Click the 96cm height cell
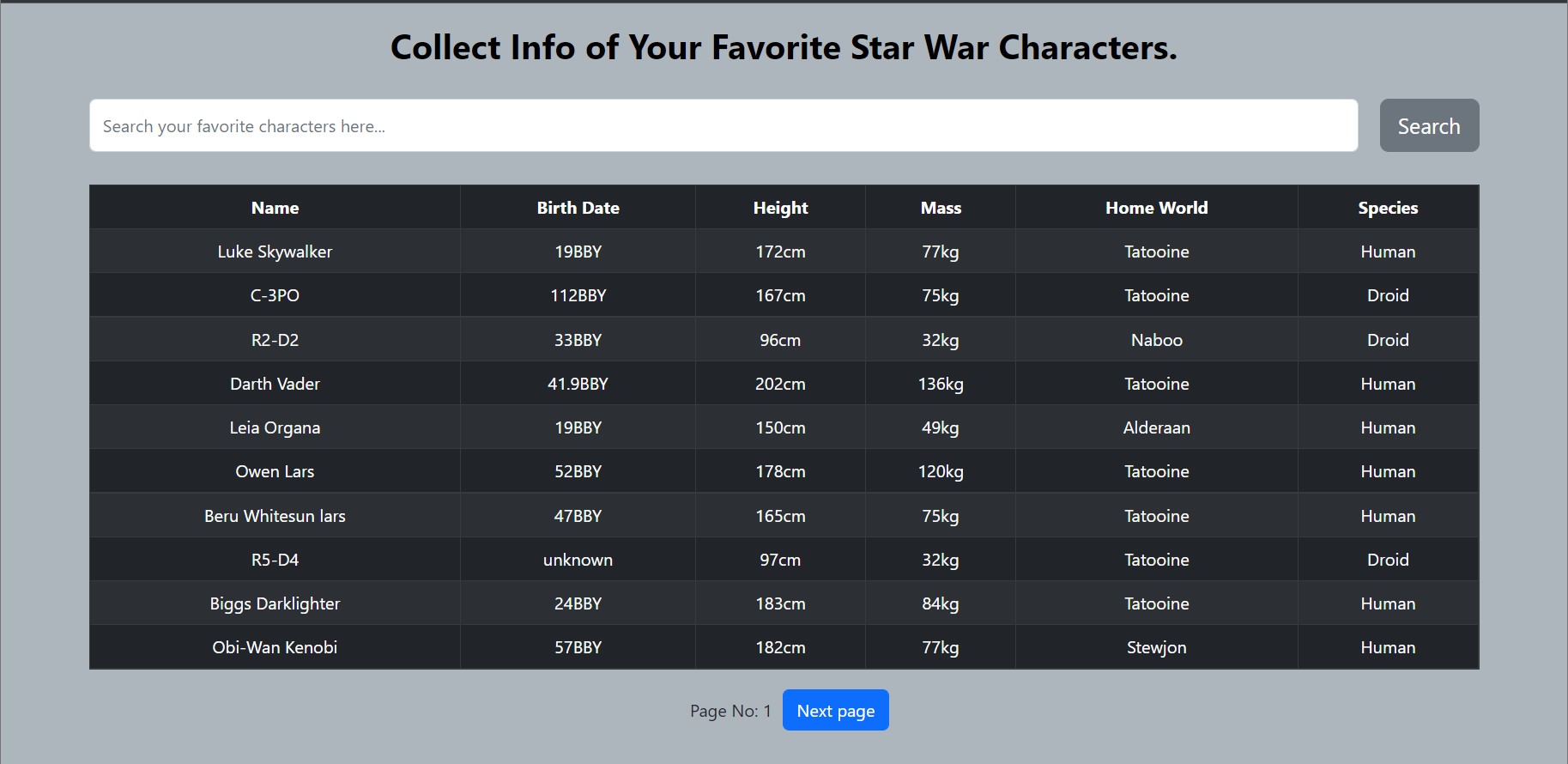This screenshot has height=764, width=1568. pos(780,340)
